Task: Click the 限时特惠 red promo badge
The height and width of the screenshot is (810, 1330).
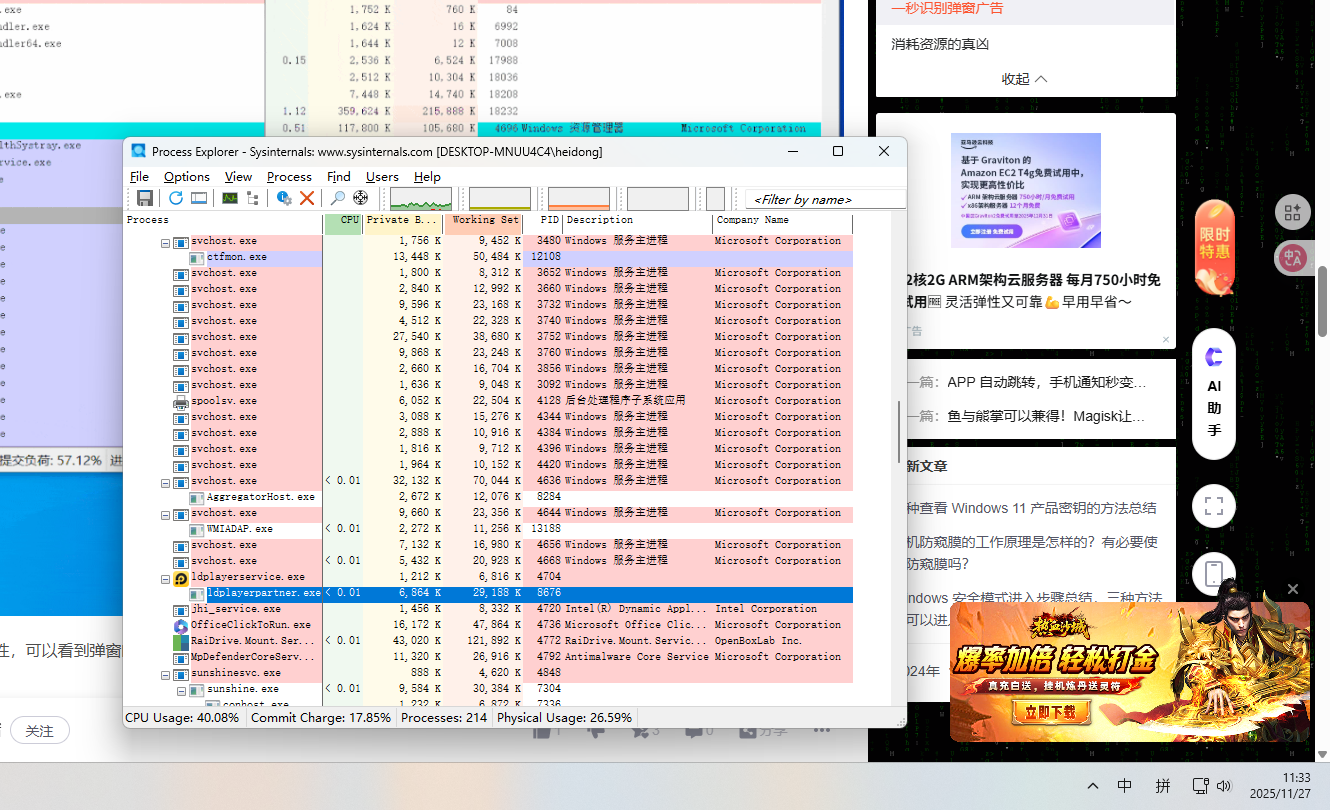Action: pos(1215,247)
